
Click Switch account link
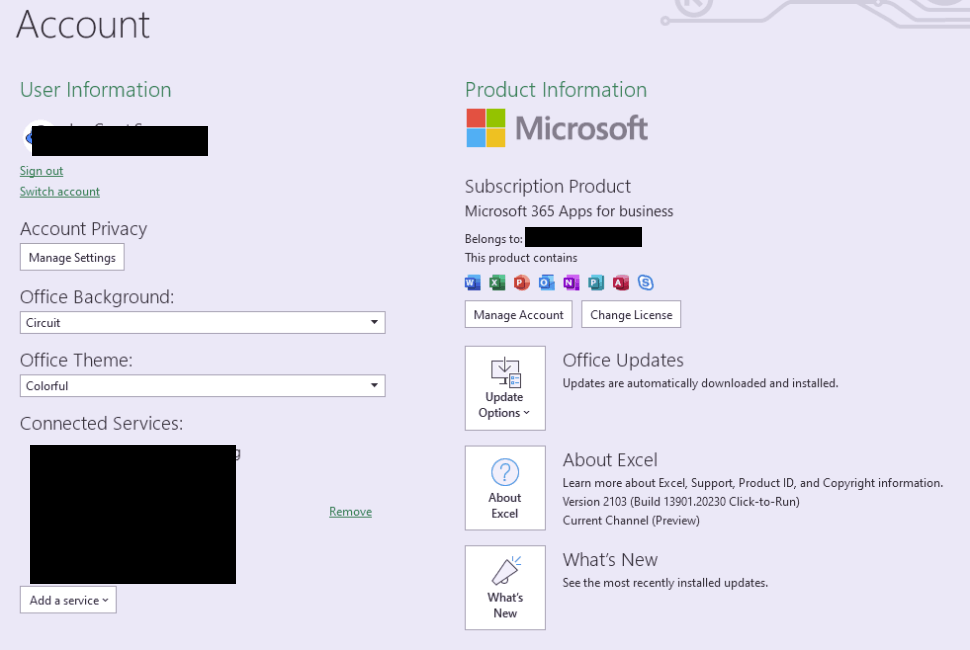[59, 192]
